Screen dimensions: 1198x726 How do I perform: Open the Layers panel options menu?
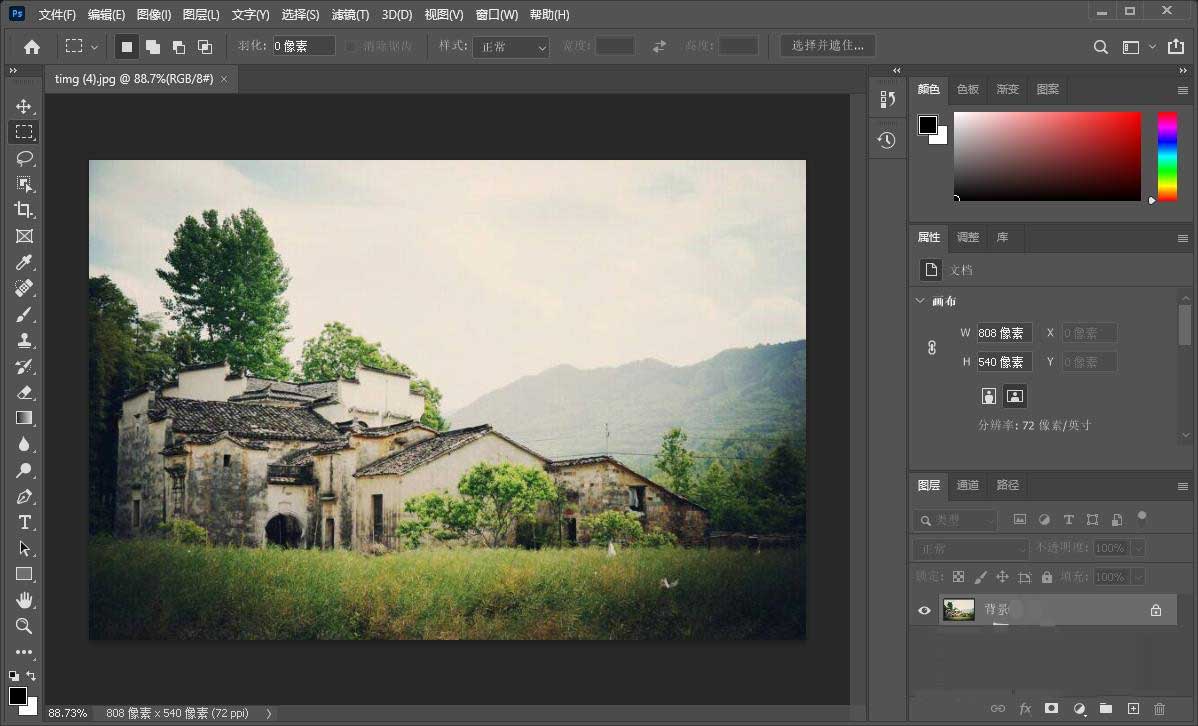(x=1183, y=486)
